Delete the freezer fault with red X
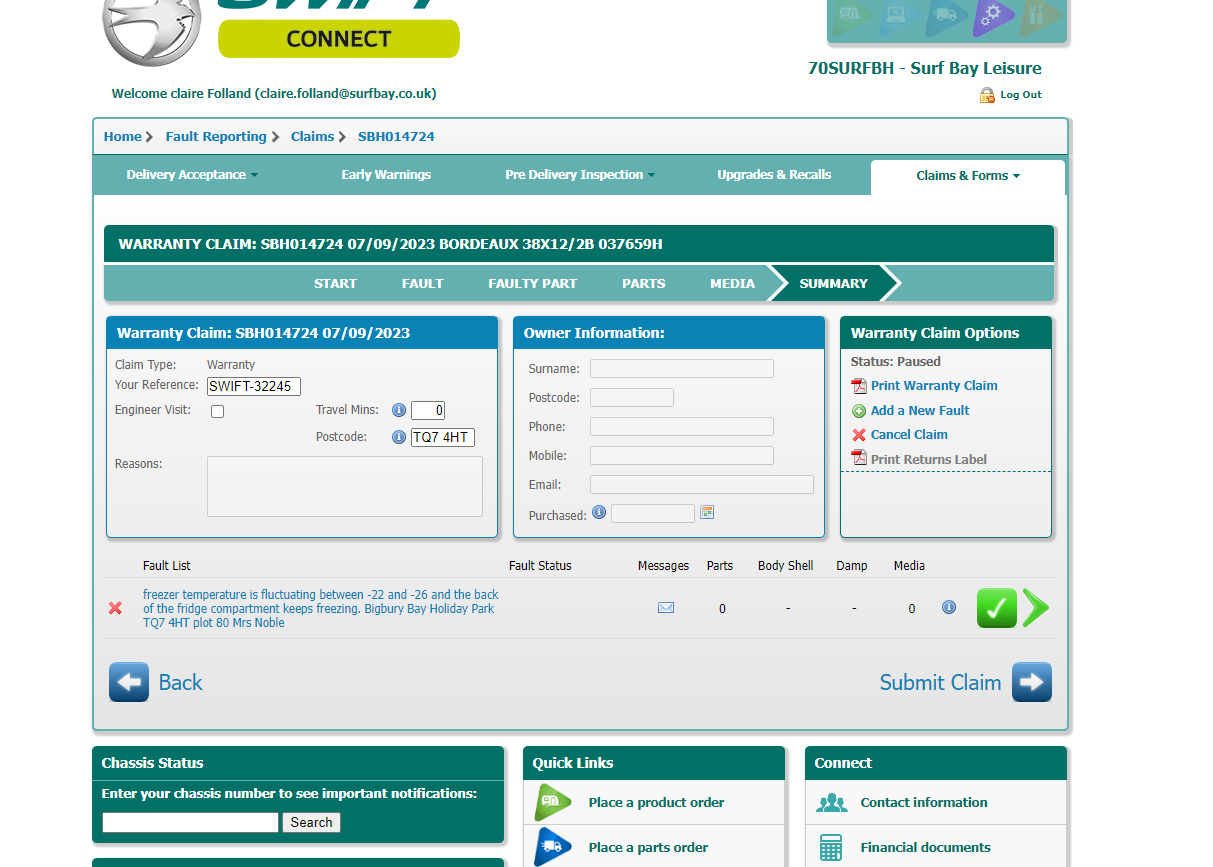 coord(116,608)
